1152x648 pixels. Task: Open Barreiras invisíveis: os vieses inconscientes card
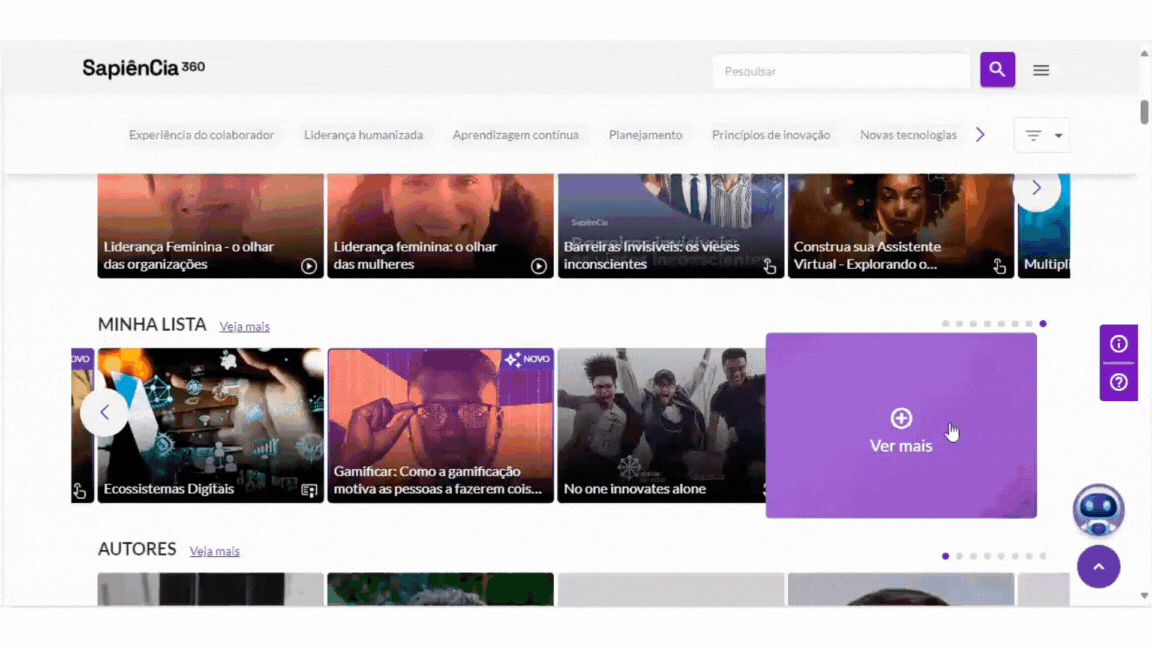(671, 226)
